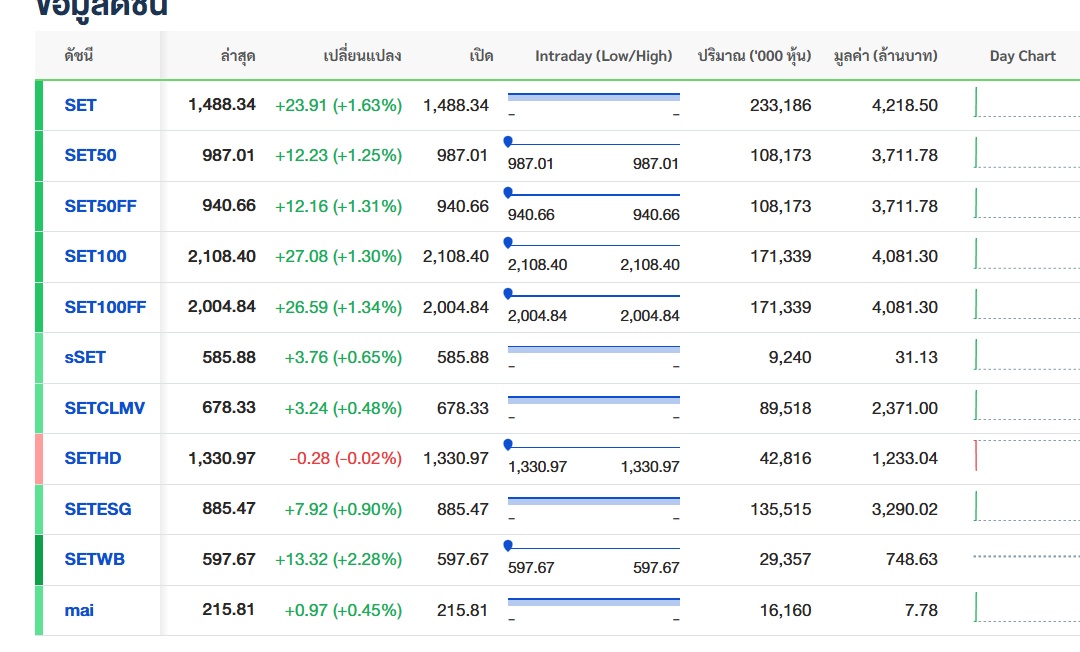Screen dimensions: 1080x652
Task: Open the SET100 index details
Action: [x=95, y=256]
